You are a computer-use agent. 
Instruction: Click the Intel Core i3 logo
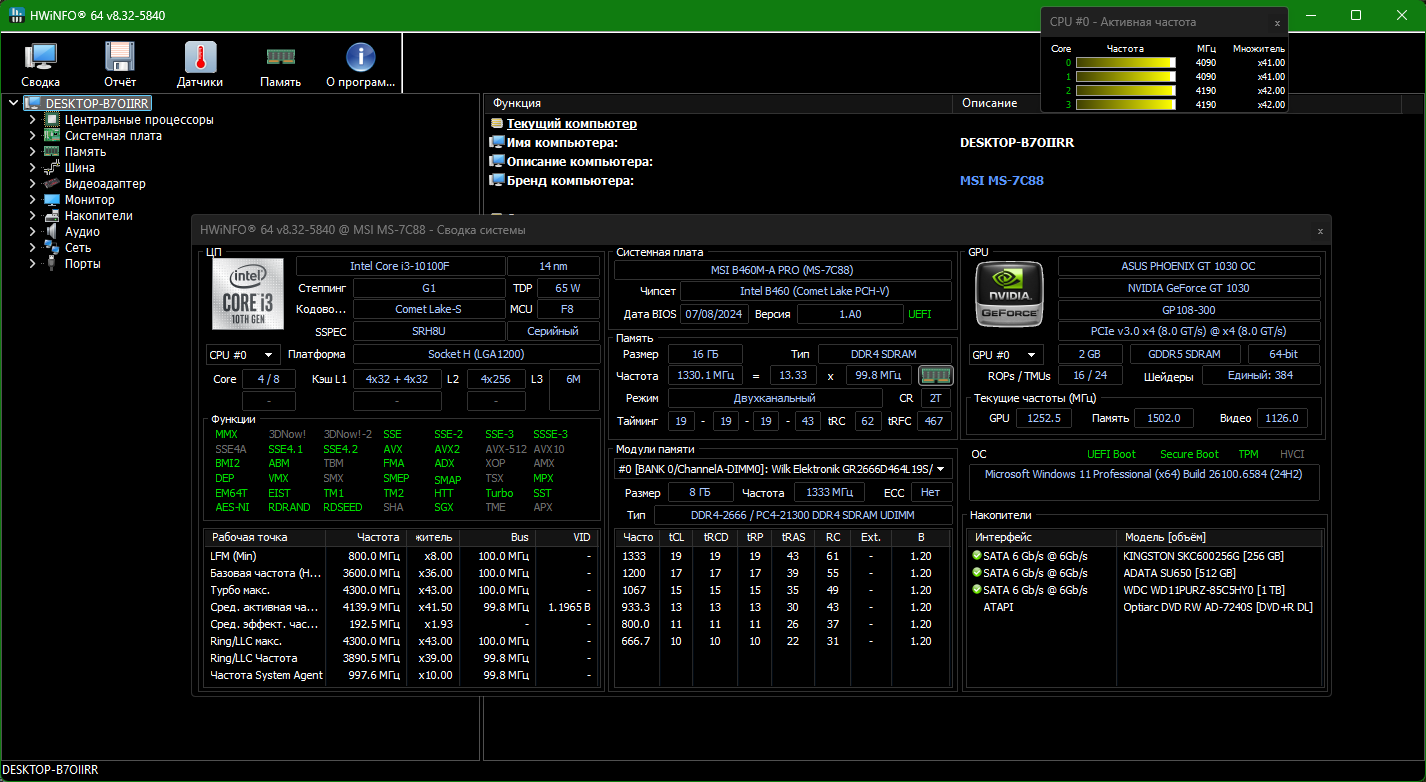pos(247,293)
